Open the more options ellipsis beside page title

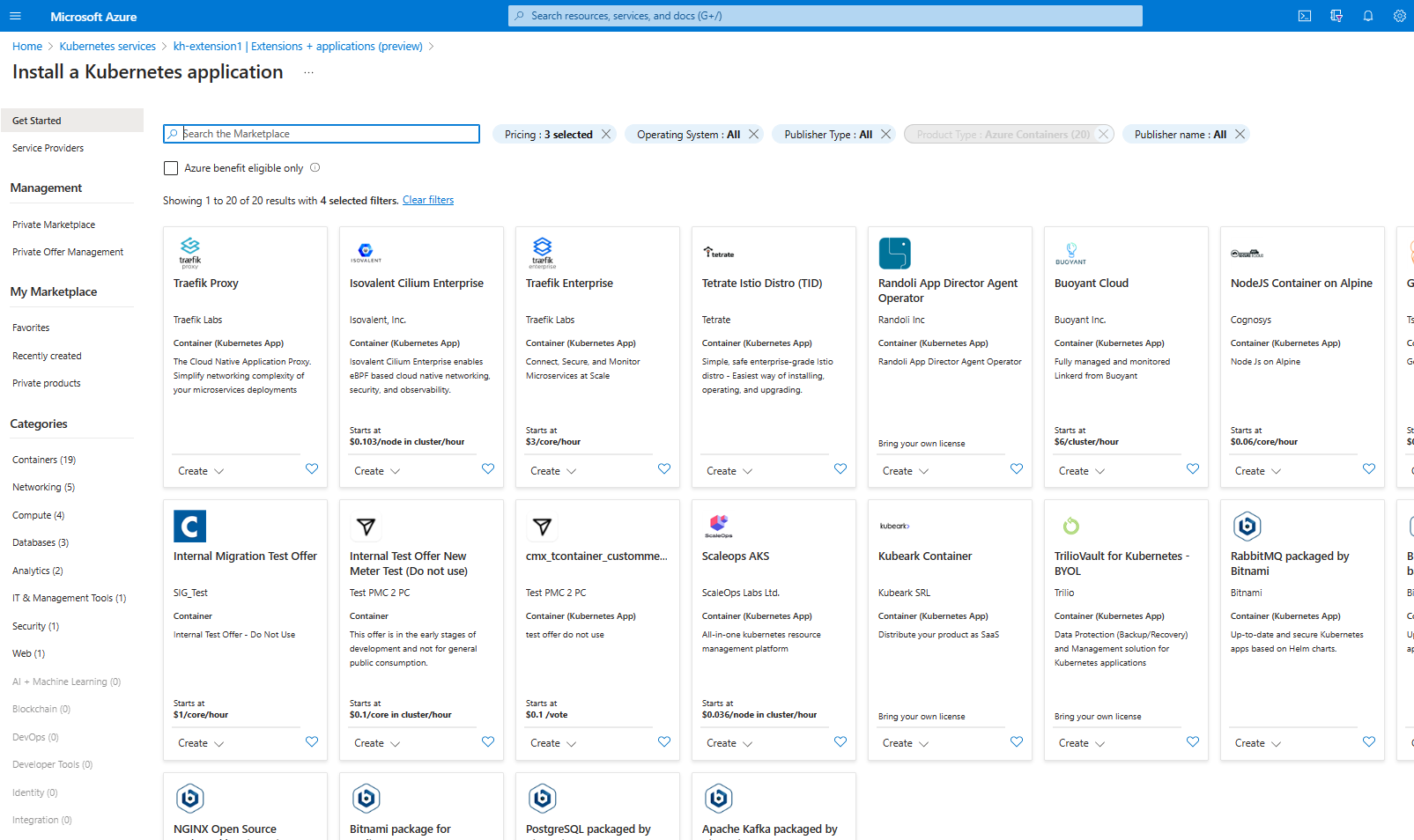[x=308, y=72]
